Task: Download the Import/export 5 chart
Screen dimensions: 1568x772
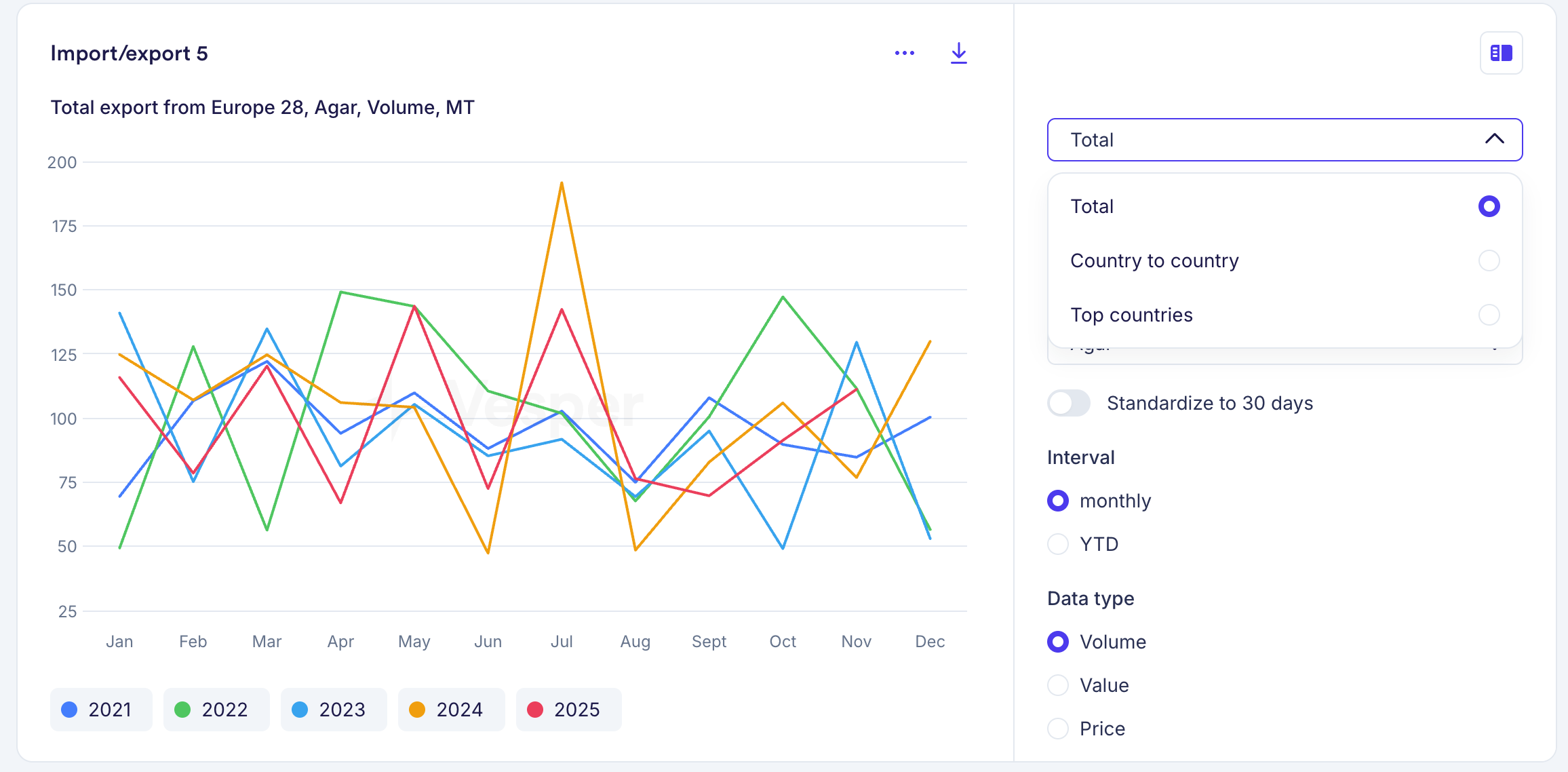Action: coord(958,52)
